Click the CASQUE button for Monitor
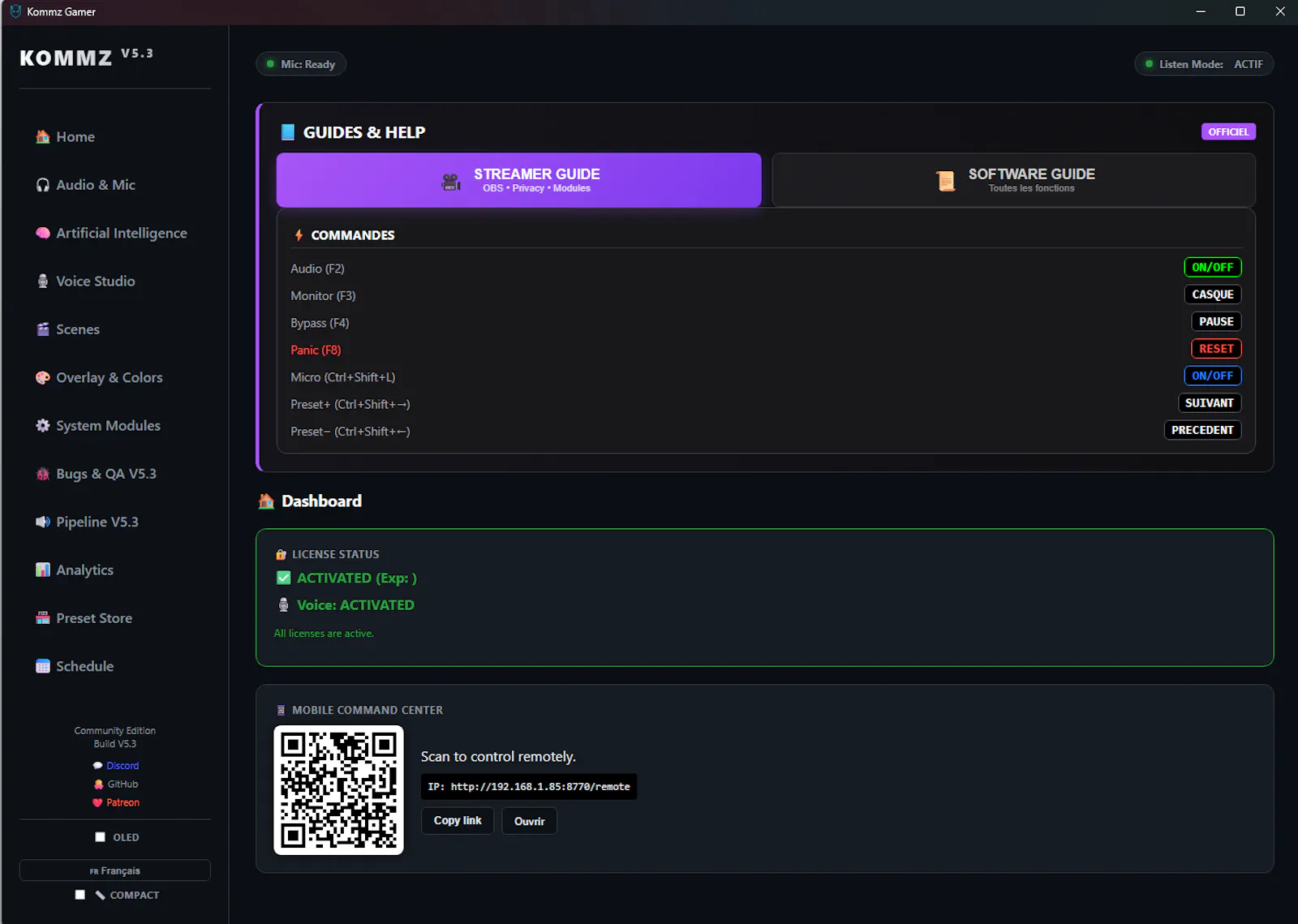1298x924 pixels. 1213,295
